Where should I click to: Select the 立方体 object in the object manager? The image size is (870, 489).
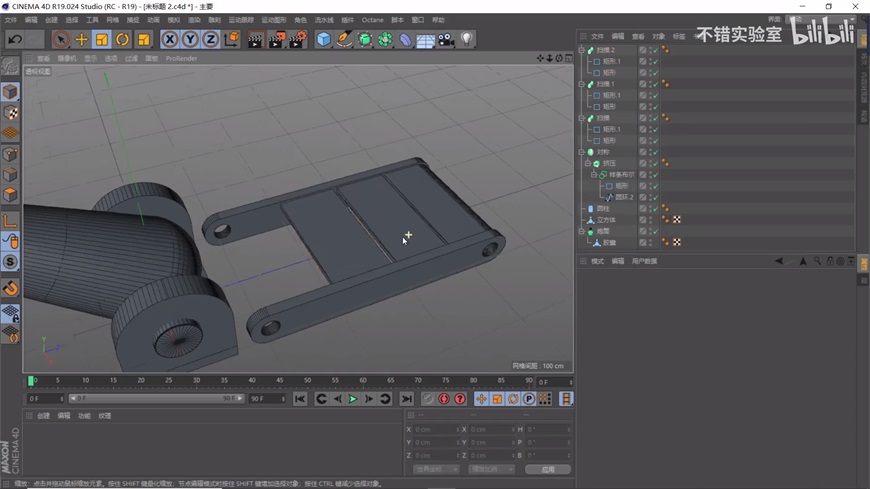click(x=606, y=220)
